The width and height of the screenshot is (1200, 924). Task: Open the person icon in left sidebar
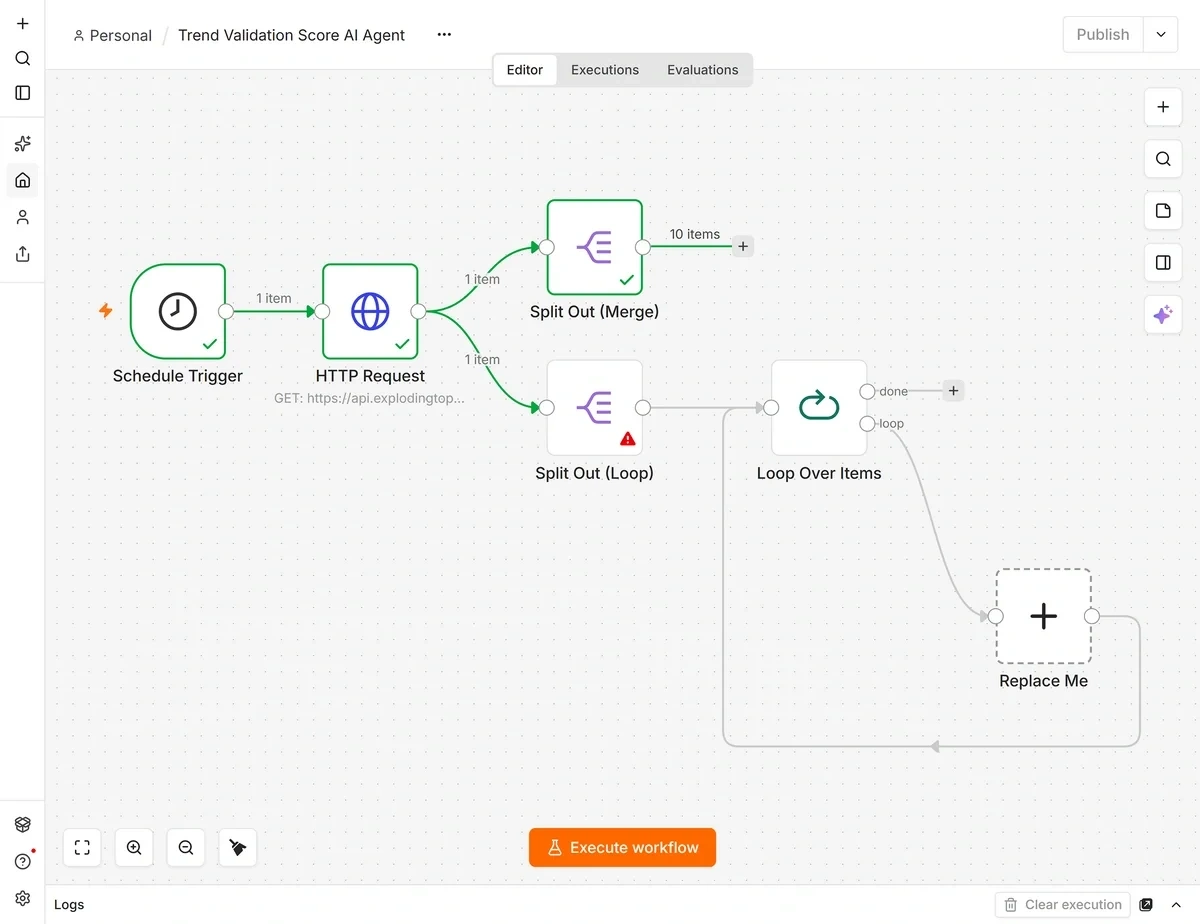pos(23,217)
